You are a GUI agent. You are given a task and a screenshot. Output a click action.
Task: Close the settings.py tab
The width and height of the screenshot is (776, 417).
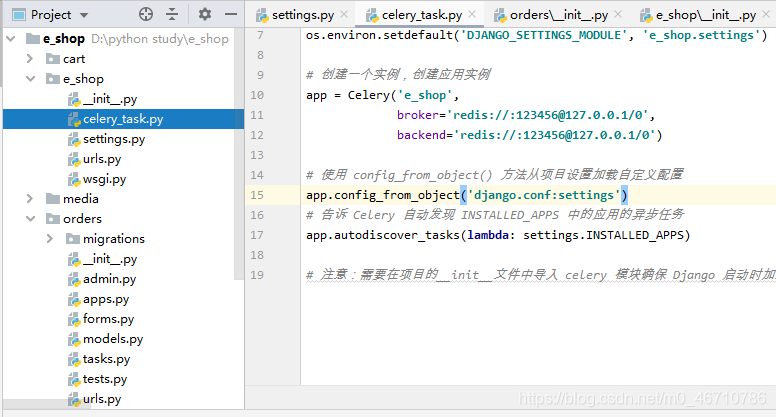(x=344, y=14)
